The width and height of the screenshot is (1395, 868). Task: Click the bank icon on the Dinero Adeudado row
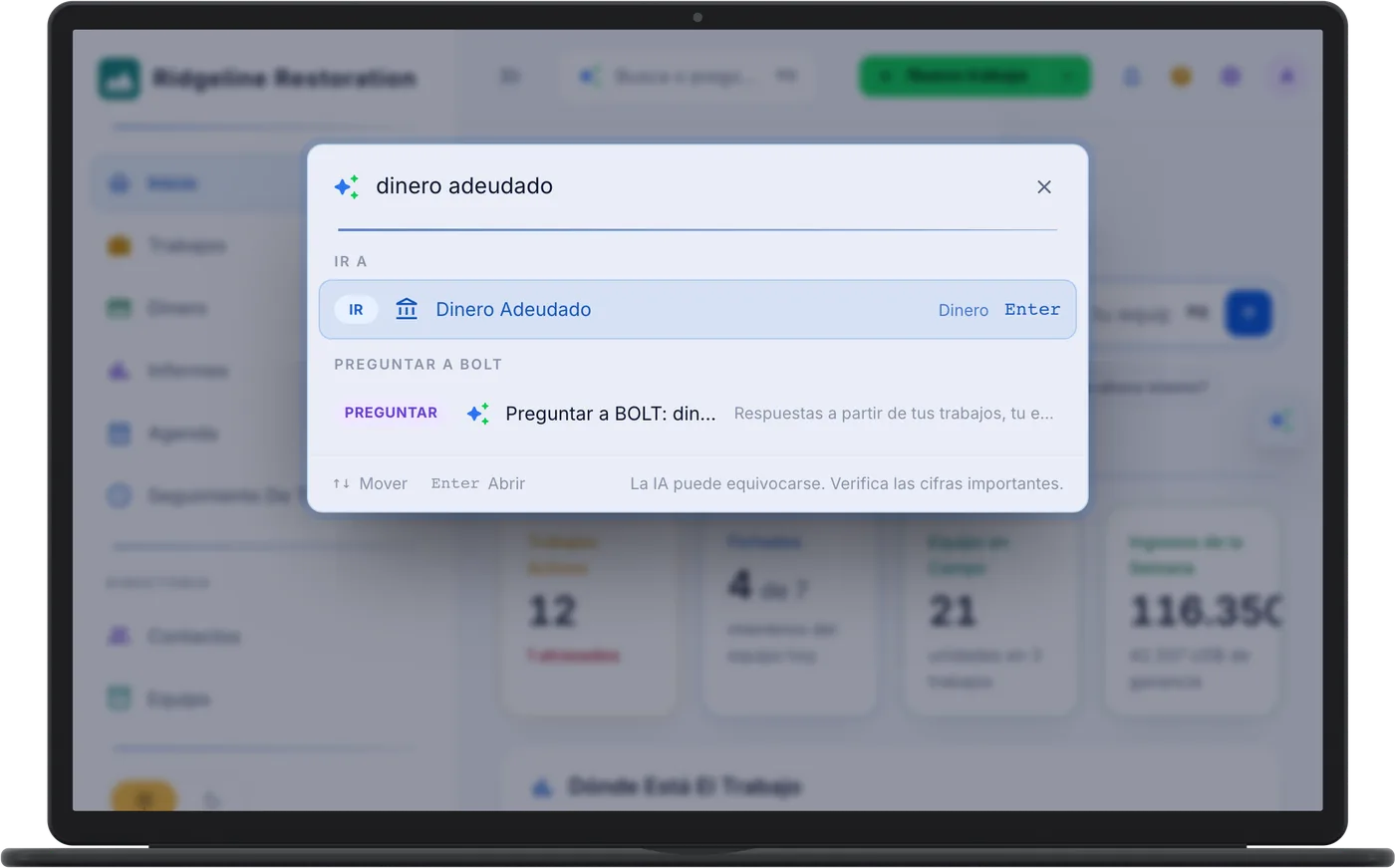(407, 309)
